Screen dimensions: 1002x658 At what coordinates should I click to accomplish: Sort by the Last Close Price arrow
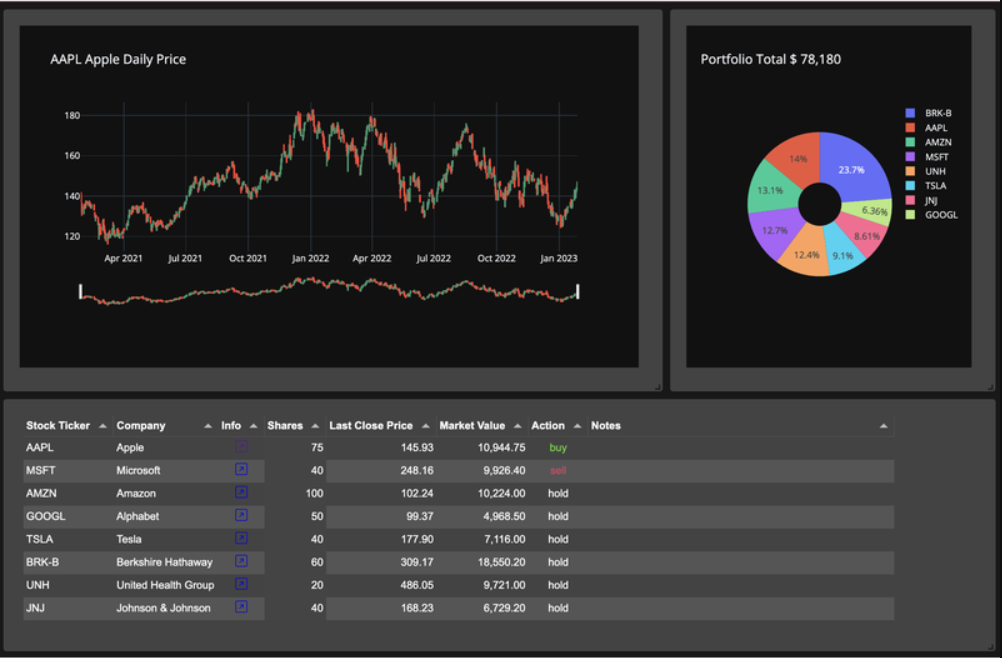coord(426,426)
